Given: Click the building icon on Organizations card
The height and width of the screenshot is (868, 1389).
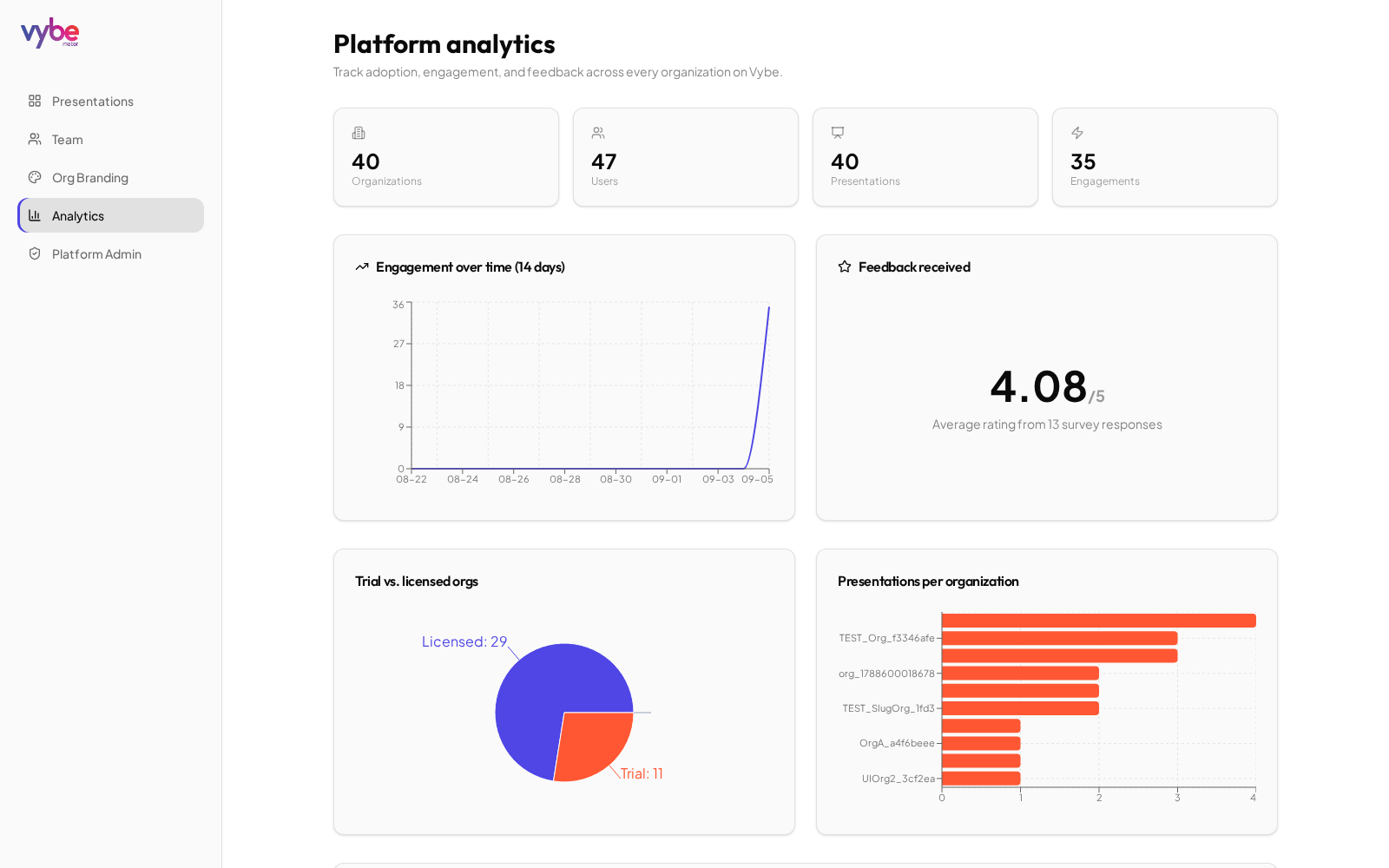Looking at the screenshot, I should click(x=359, y=133).
